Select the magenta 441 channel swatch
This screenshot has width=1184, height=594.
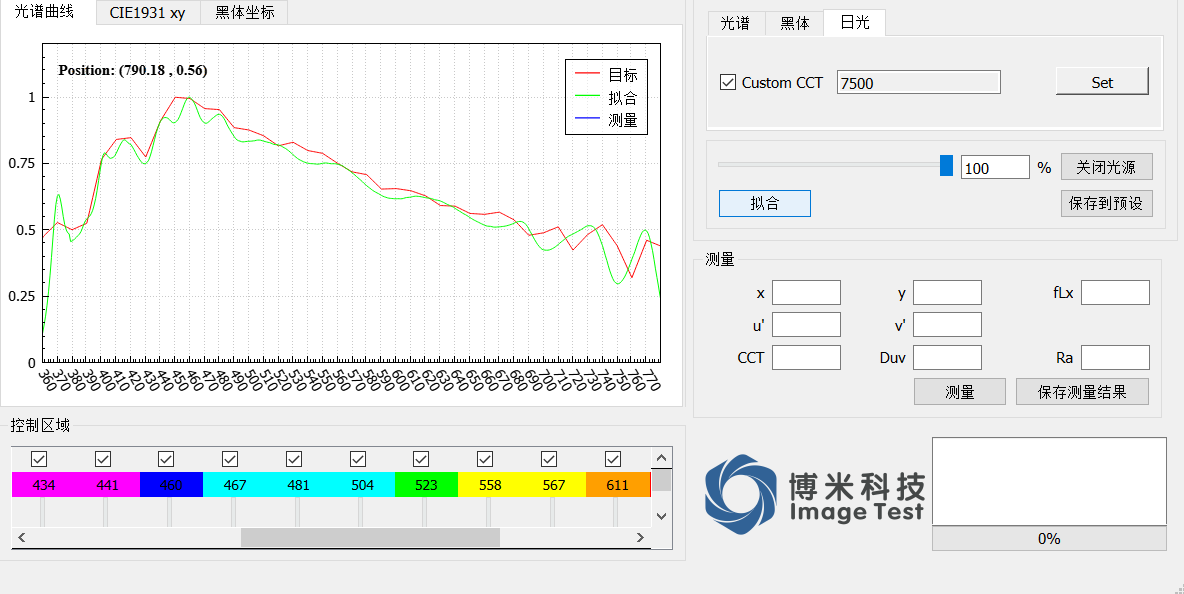point(108,485)
